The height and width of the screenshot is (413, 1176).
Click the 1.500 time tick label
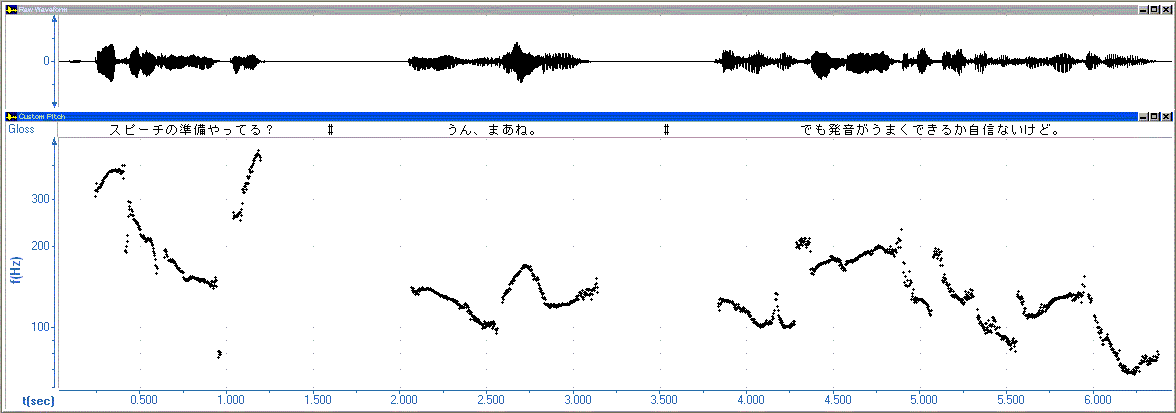coord(316,400)
